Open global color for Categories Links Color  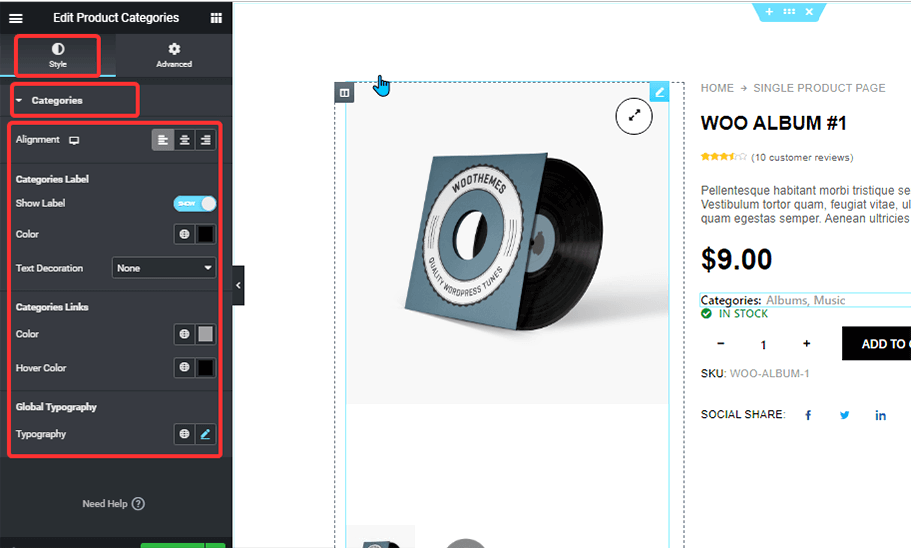pyautogui.click(x=184, y=334)
